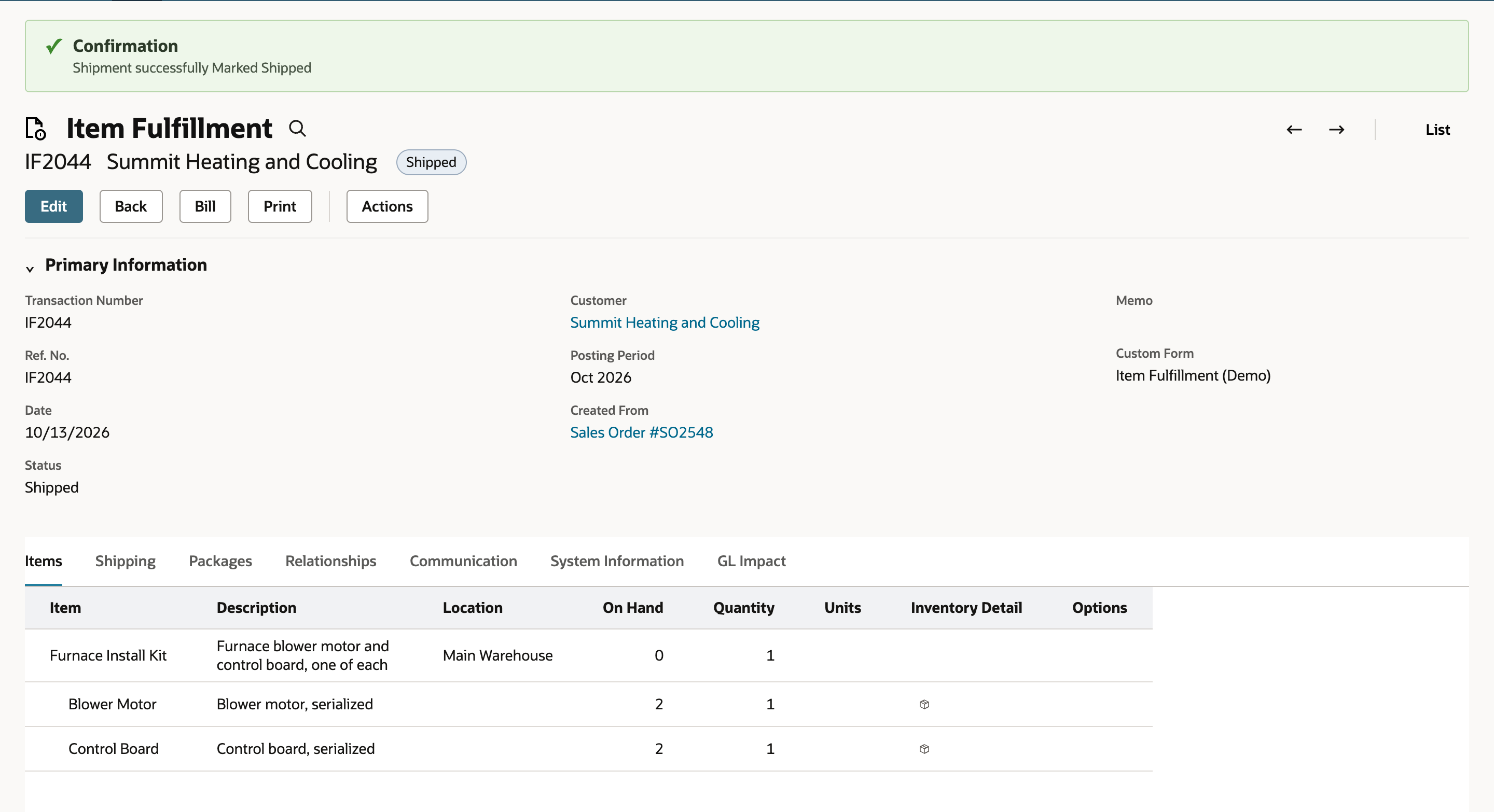Open the List link
The image size is (1494, 812).
(x=1437, y=130)
